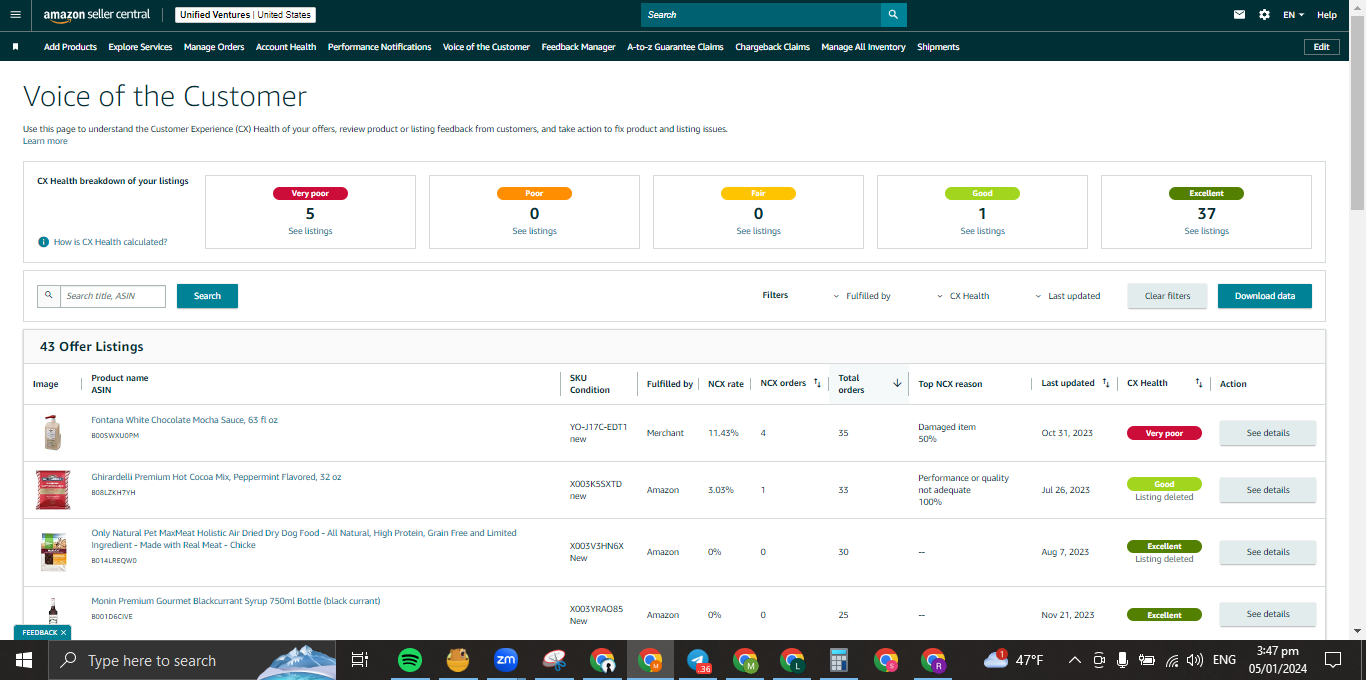Viewport: 1366px width, 680px height.
Task: Click the Edit bookmarks button
Action: click(1321, 47)
